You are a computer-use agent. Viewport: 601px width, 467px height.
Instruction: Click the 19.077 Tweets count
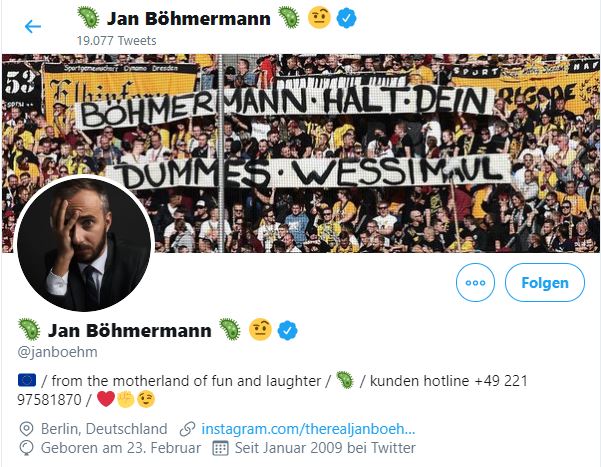(112, 40)
